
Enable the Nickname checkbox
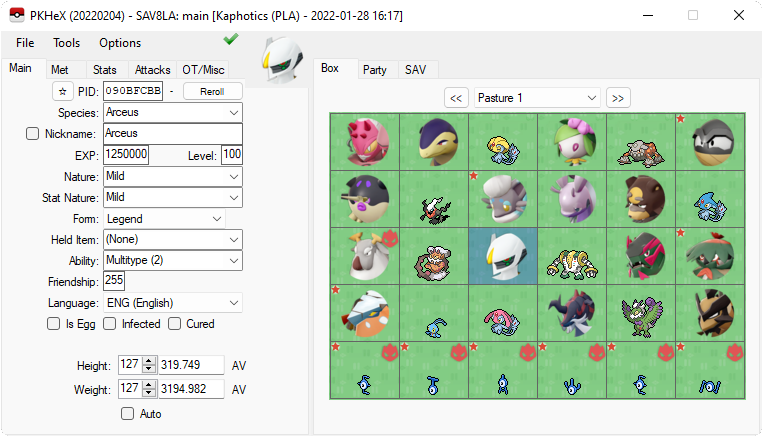[x=32, y=134]
